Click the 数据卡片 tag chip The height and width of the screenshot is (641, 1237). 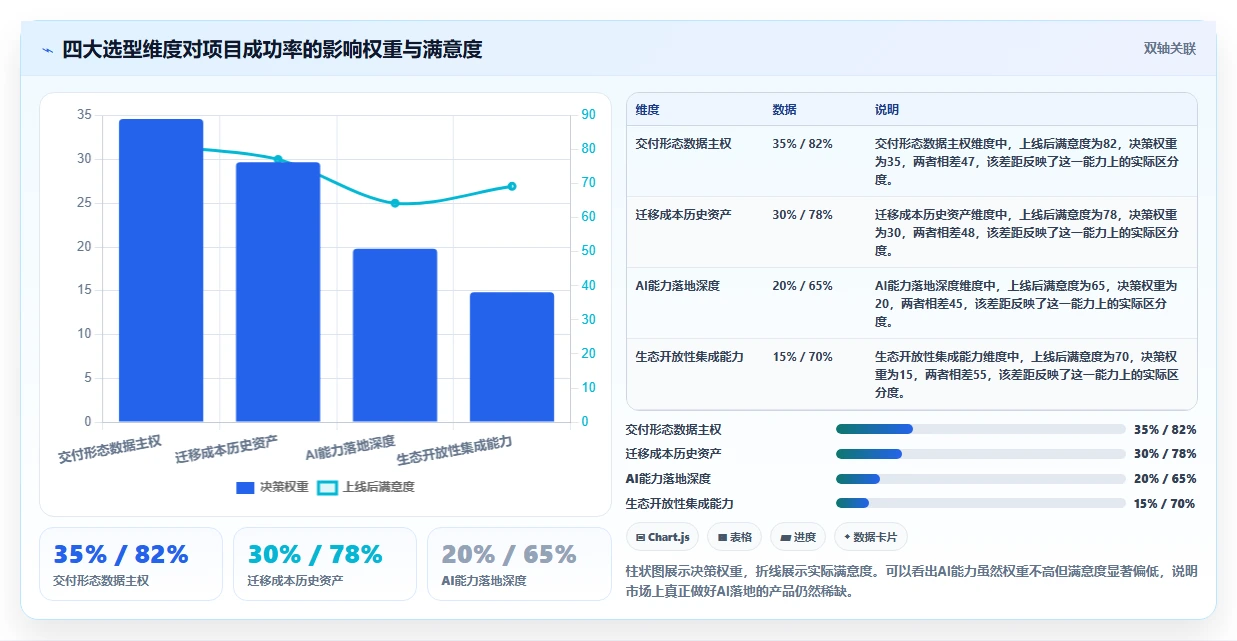click(871, 537)
